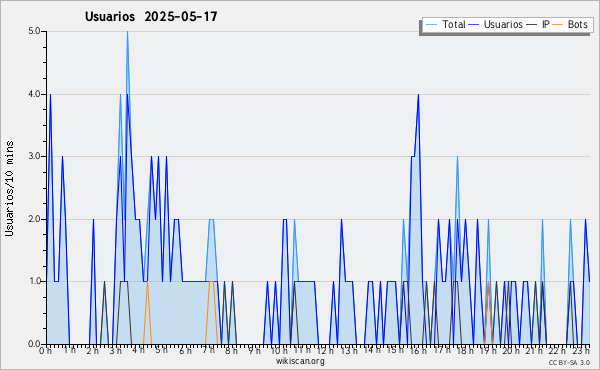Click the 1.0 y-axis value
The width and height of the screenshot is (600, 370).
tap(34, 282)
